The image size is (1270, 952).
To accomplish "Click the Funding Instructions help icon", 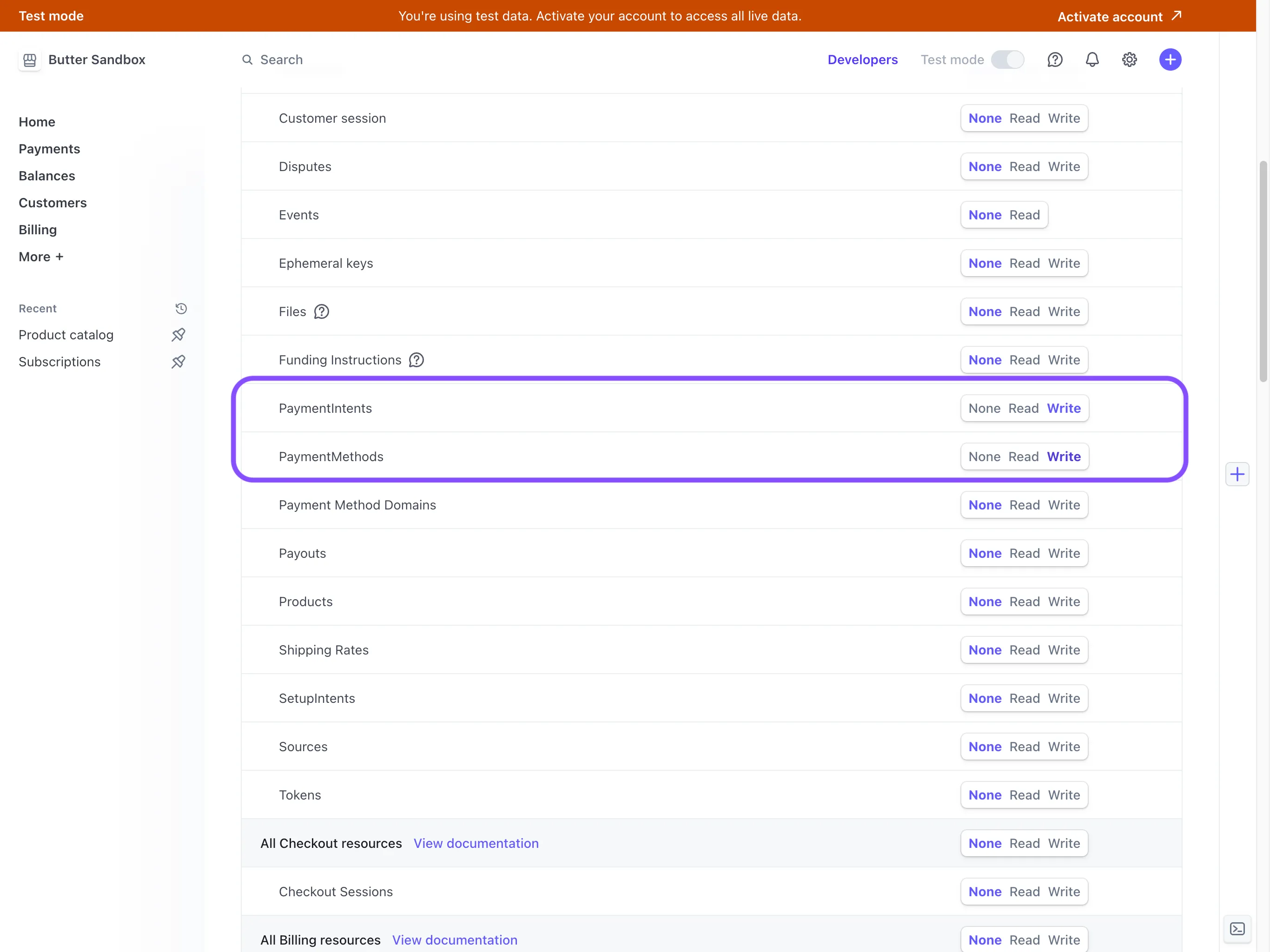I will tap(416, 360).
